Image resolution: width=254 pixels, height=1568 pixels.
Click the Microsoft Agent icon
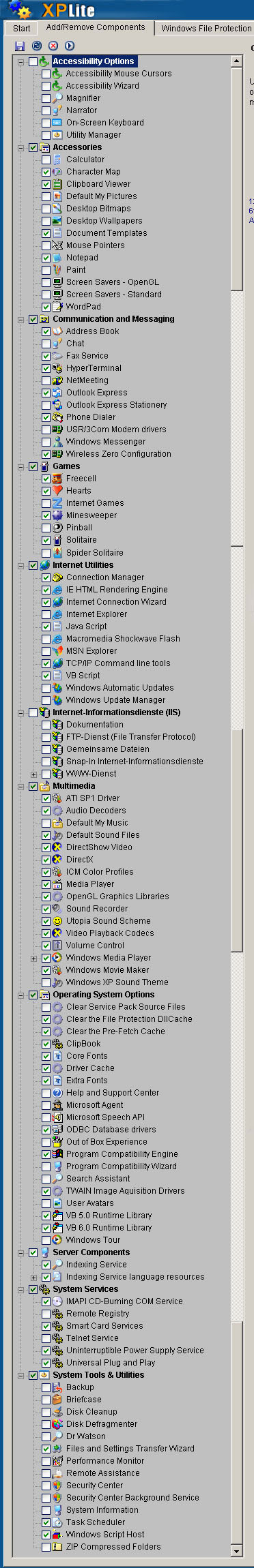pyautogui.click(x=58, y=1105)
